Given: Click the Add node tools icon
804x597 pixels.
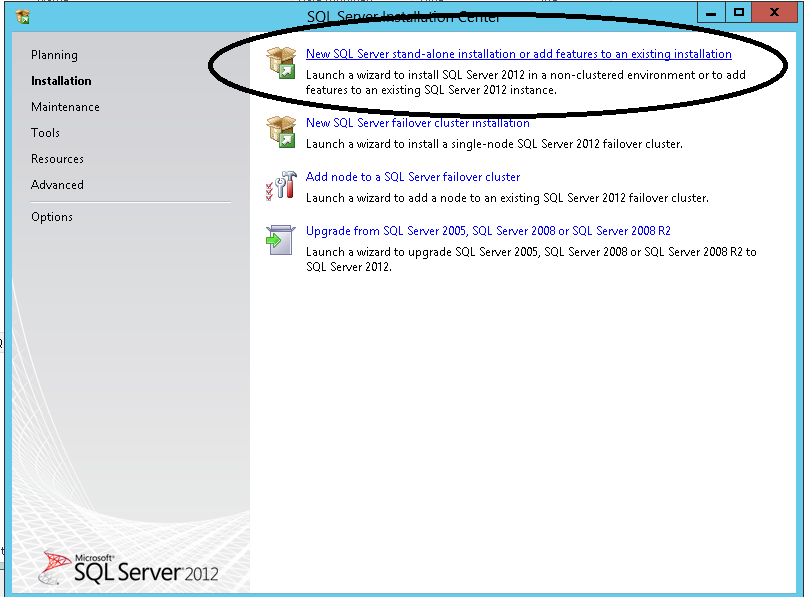Looking at the screenshot, I should [281, 186].
